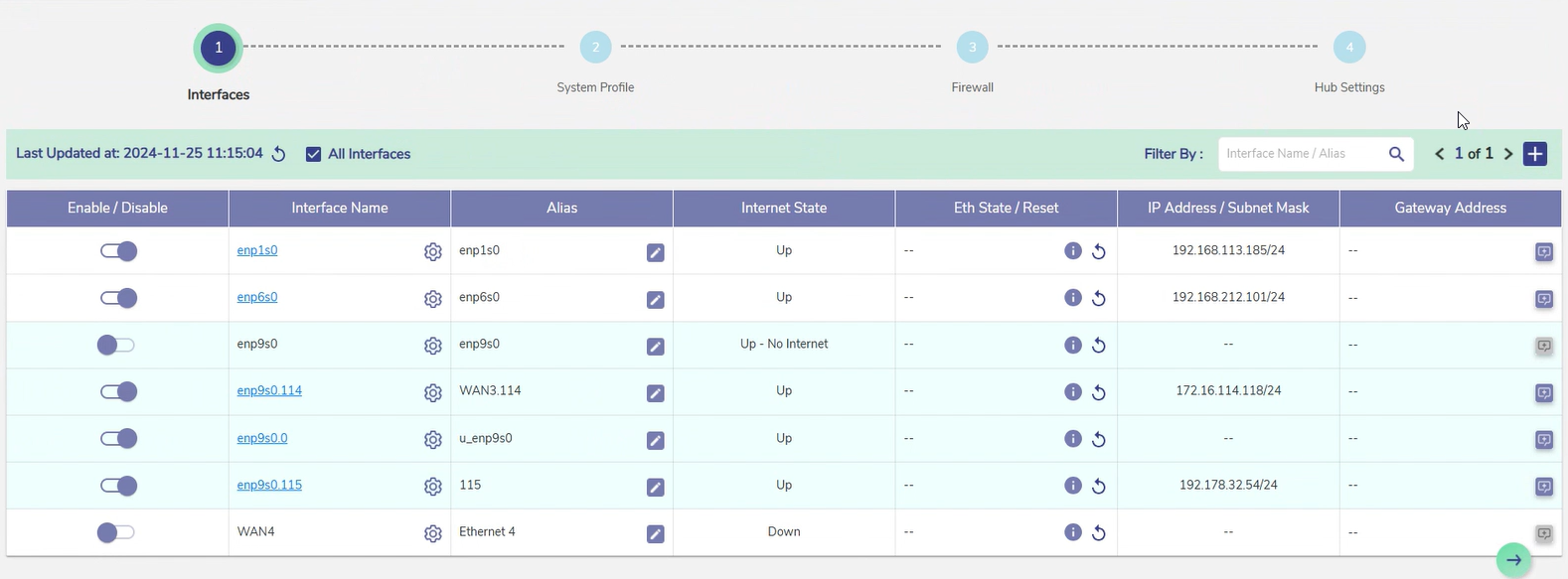1568x579 pixels.
Task: Focus the Interface Name / Alias filter field
Action: point(1300,154)
